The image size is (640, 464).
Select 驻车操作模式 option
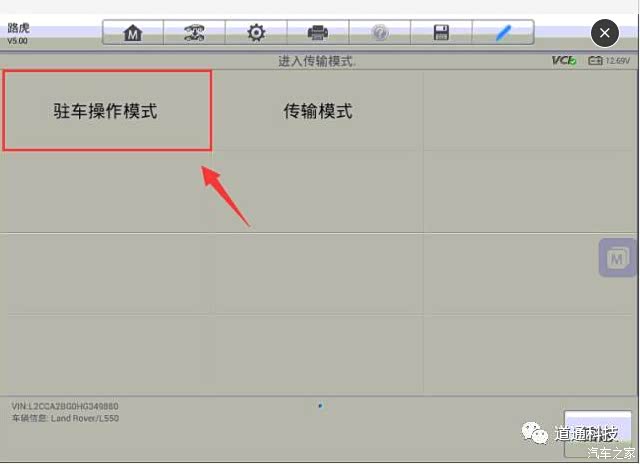tap(107, 111)
